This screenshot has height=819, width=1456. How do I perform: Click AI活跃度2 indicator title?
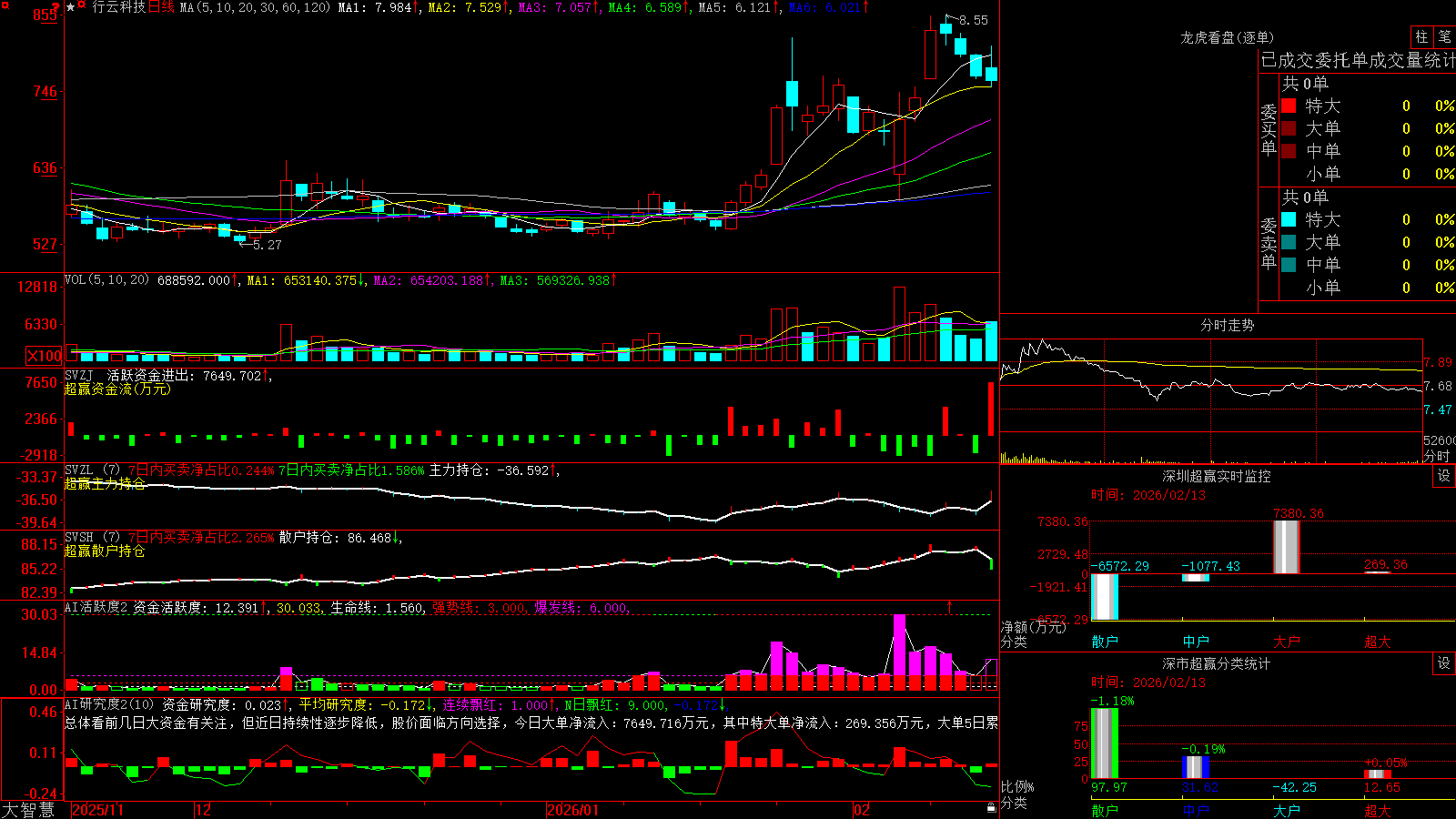pos(96,607)
